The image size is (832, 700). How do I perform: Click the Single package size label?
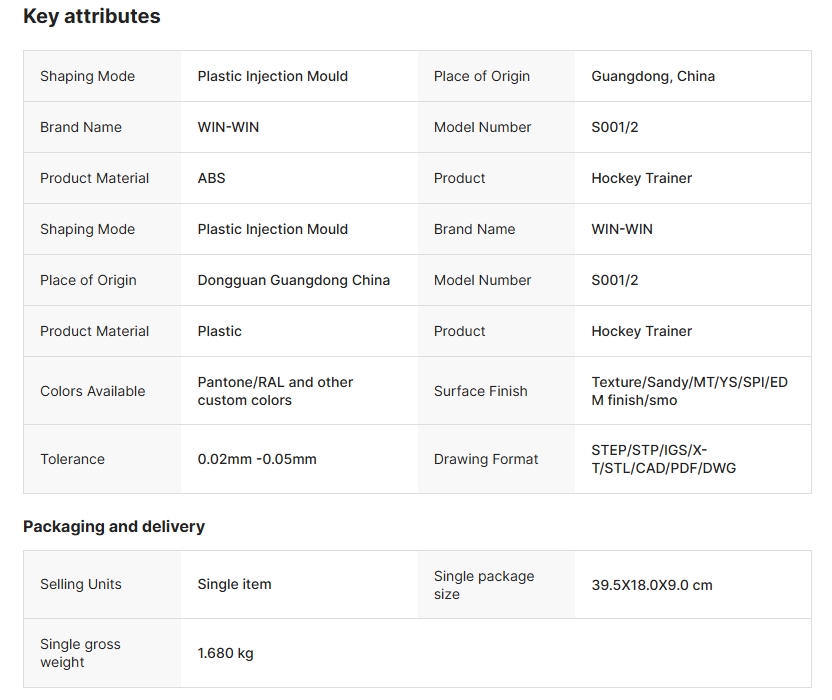pos(484,585)
